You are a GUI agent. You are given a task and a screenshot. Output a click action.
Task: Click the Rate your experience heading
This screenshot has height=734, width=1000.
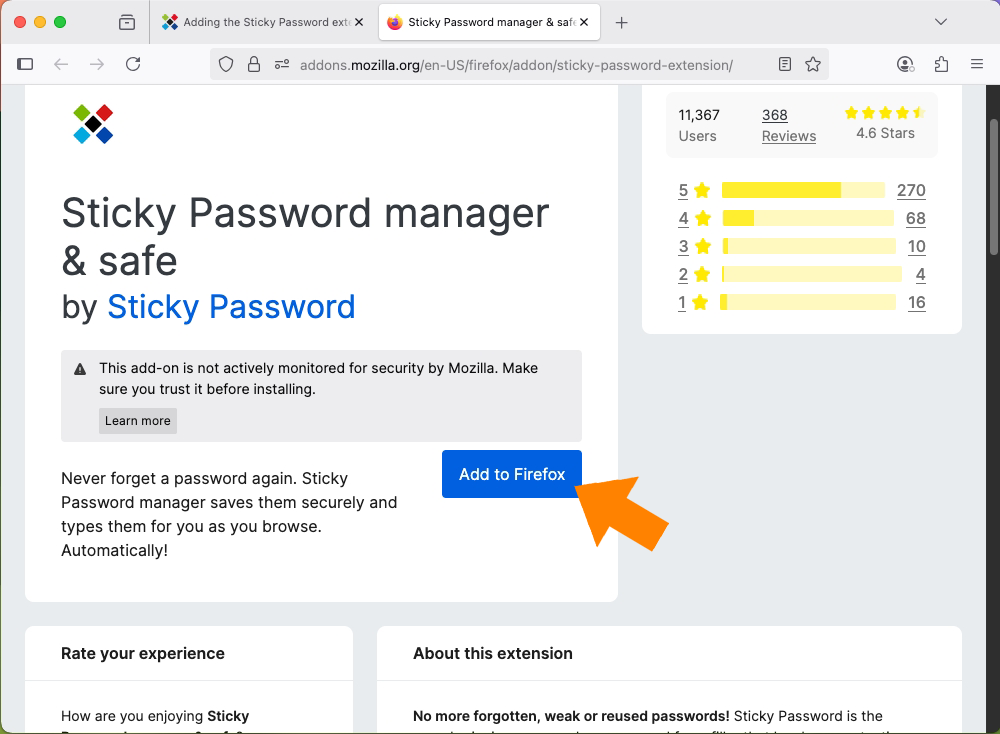coord(143,653)
